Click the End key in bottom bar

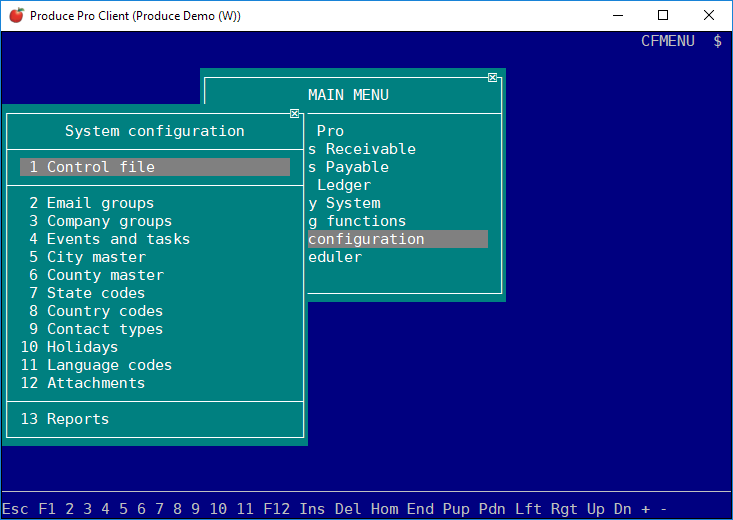click(x=420, y=509)
